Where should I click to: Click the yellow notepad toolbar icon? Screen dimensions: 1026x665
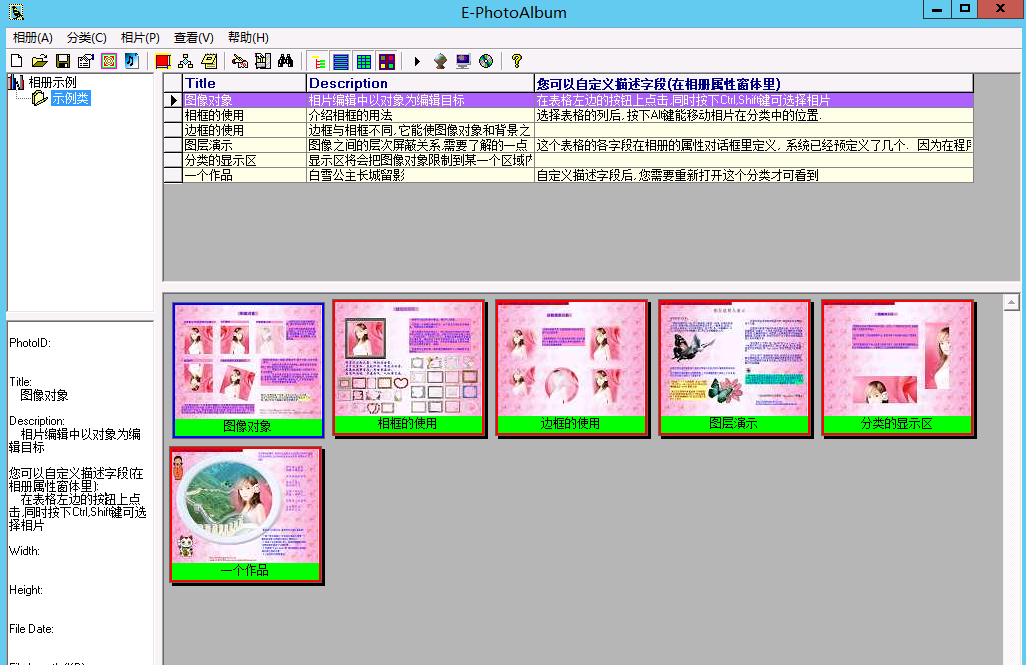click(x=209, y=61)
